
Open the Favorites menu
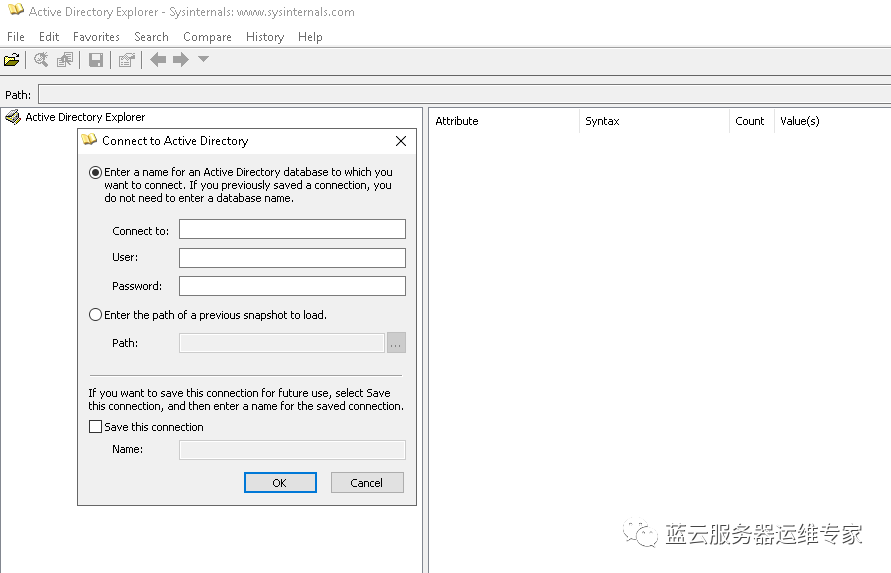[96, 37]
